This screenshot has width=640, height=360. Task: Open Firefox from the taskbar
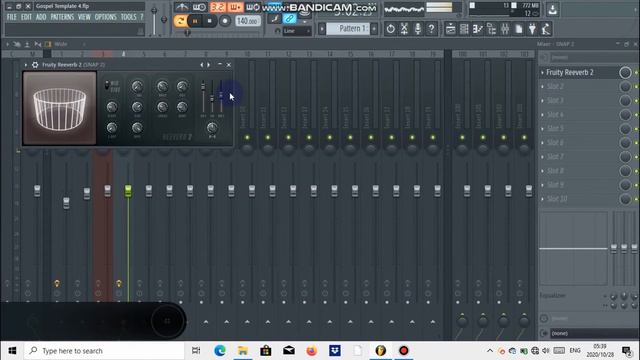pyautogui.click(x=312, y=351)
